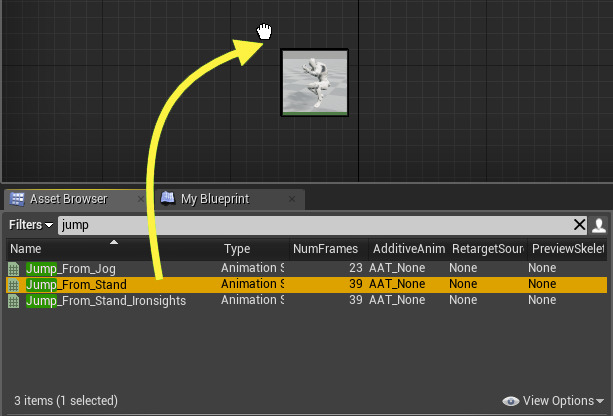Click the user icon beside search box
613x416 pixels.
[x=599, y=225]
